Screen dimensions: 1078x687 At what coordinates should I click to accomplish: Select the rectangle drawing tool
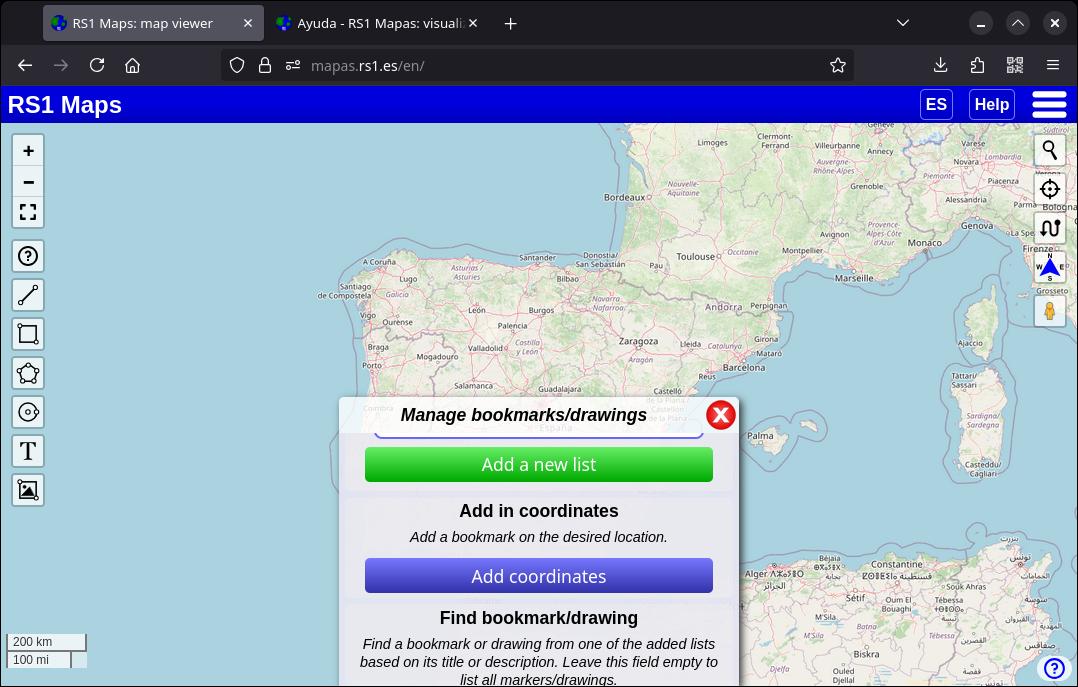[28, 334]
